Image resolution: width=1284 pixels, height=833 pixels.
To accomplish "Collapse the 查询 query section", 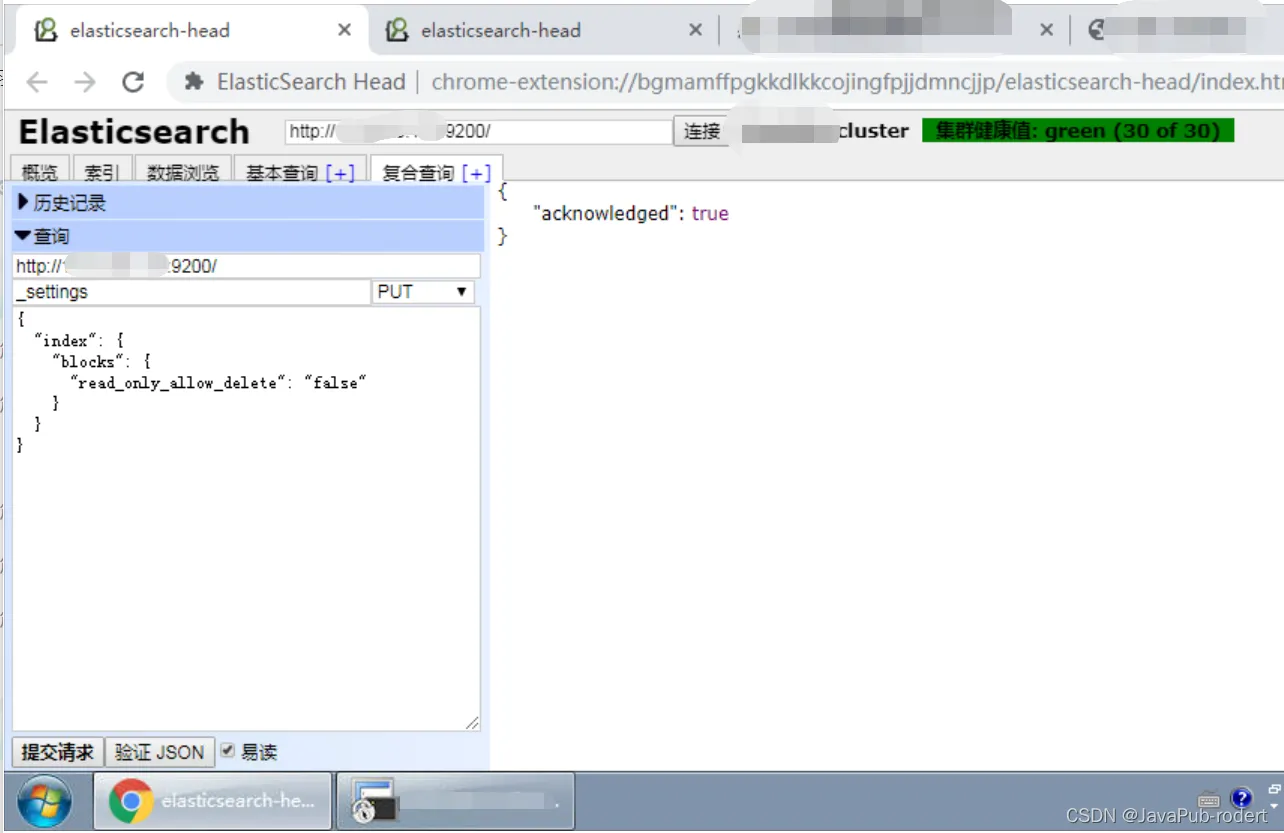I will (247, 236).
